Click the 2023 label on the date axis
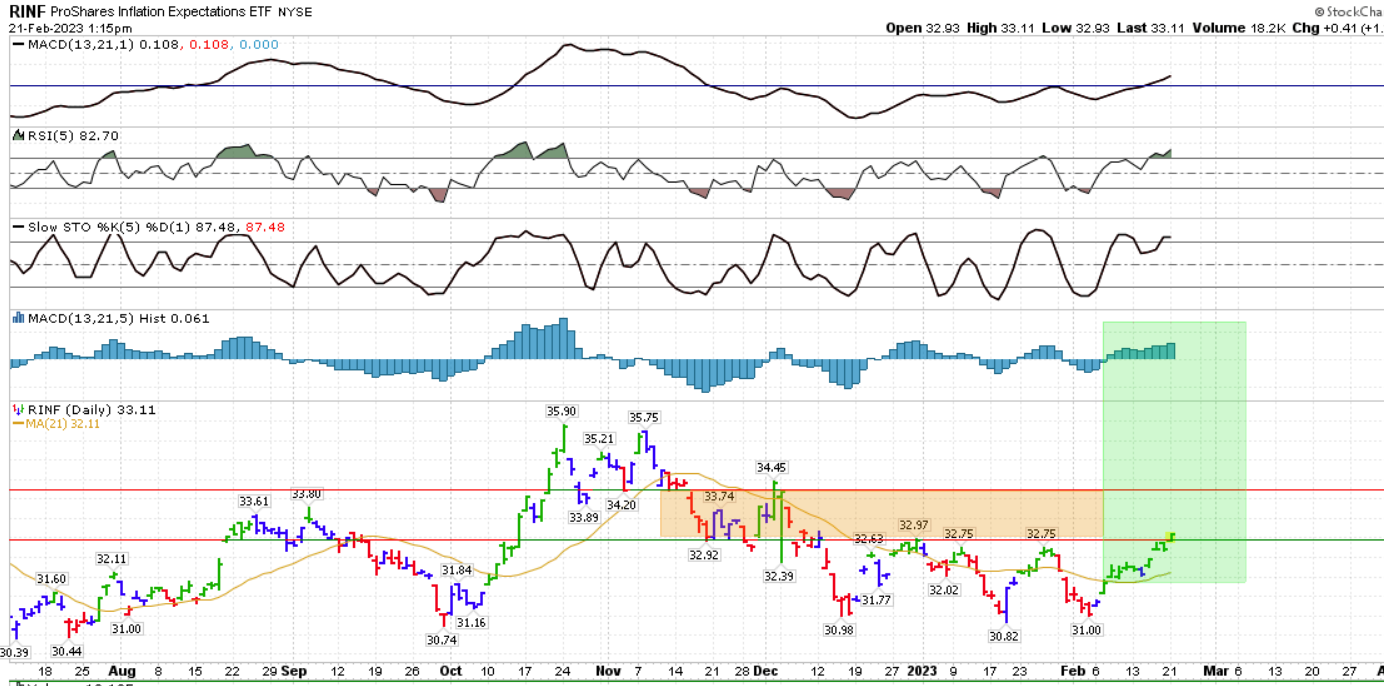Viewport: 1384px width, 686px height. click(921, 671)
